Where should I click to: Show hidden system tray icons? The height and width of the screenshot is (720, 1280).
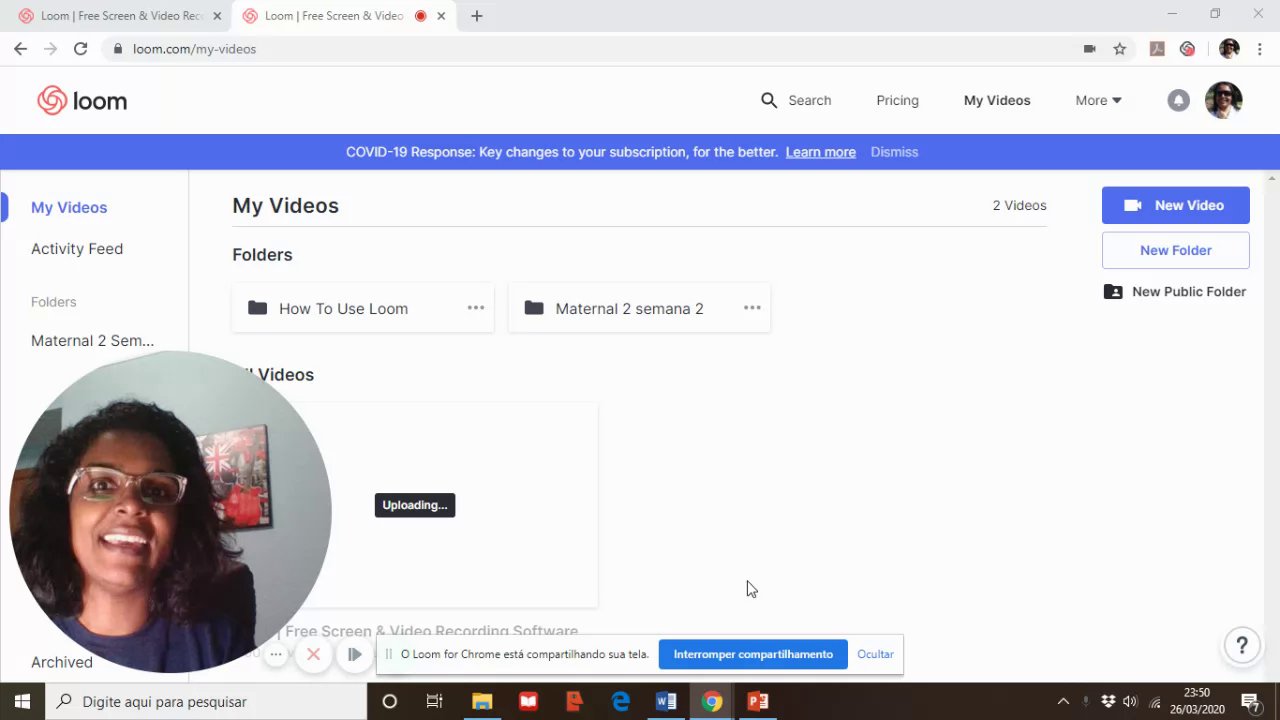1063,701
